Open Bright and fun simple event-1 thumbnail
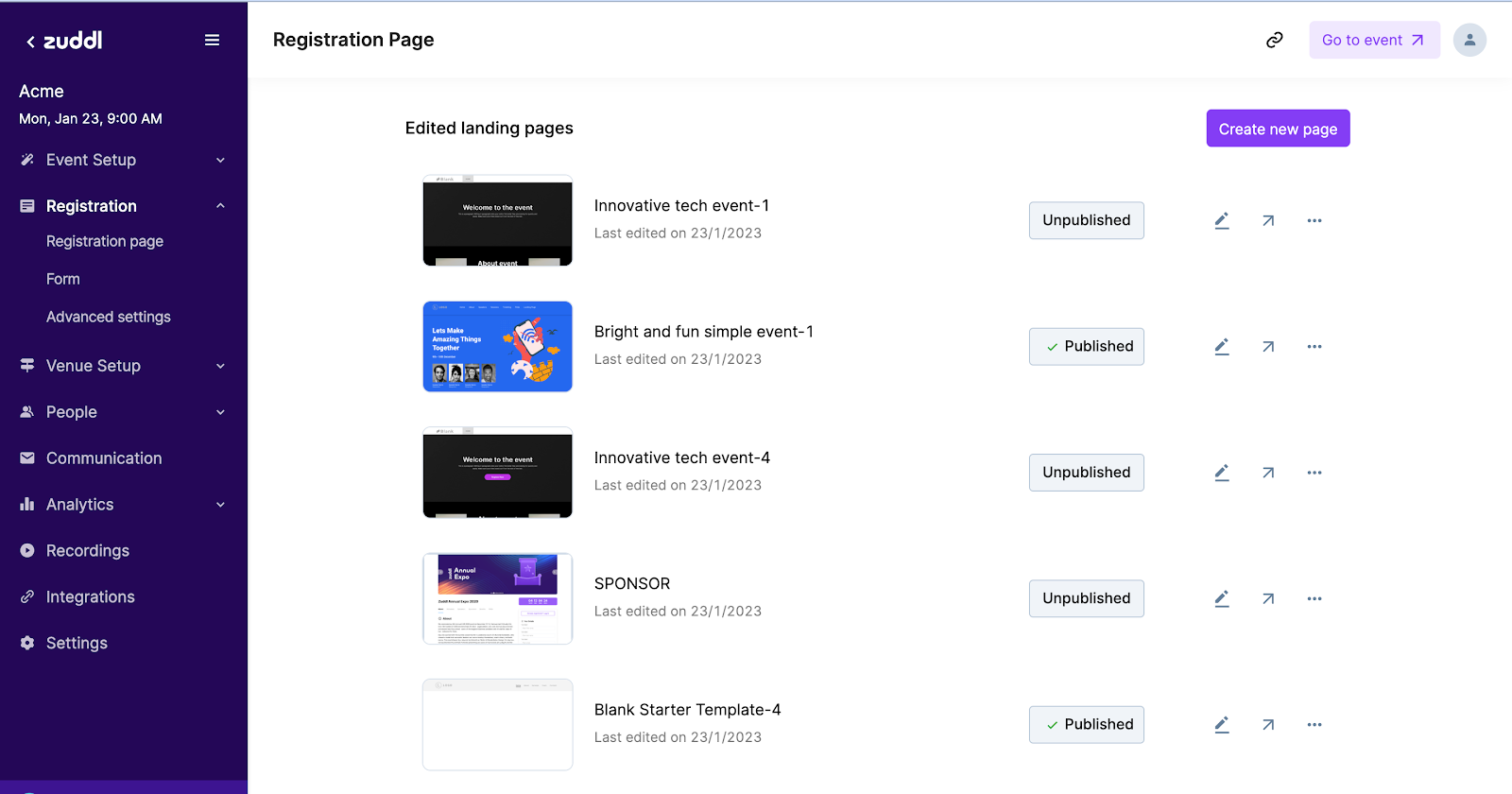Screen dimensions: 1512x794 (x=498, y=347)
